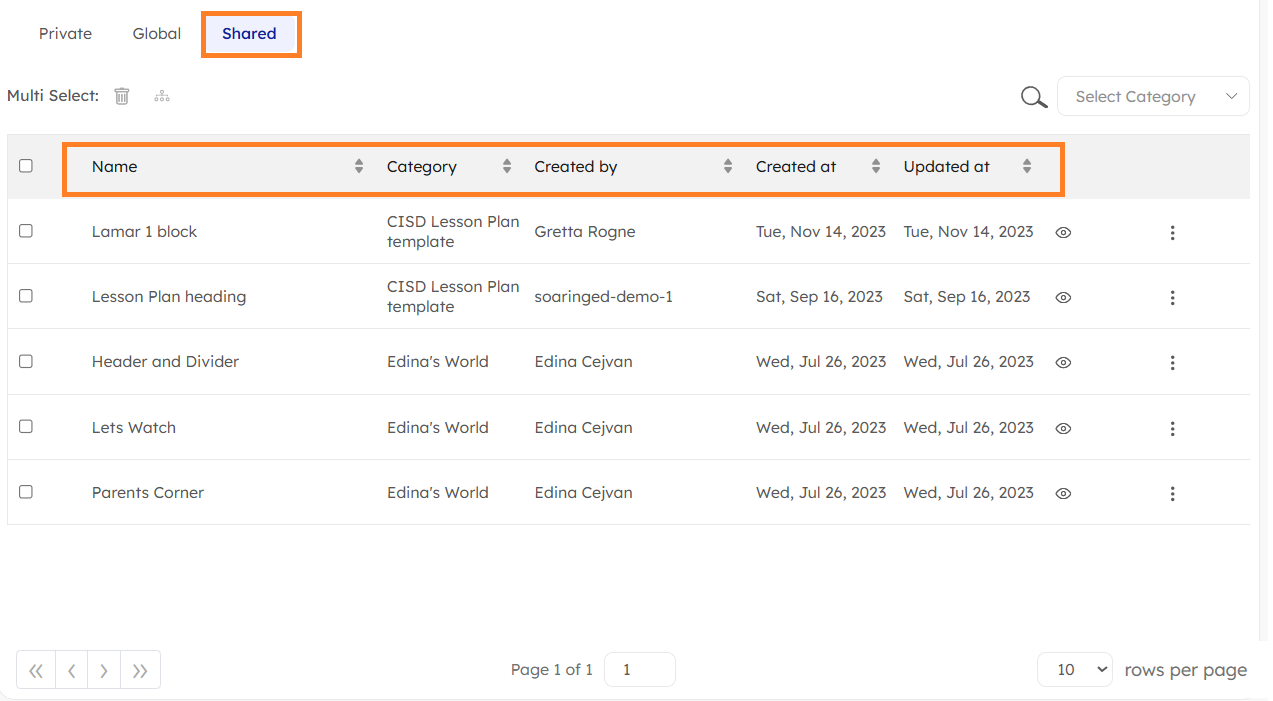Tick the Header and Divider checkbox
1273x701 pixels.
(26, 361)
